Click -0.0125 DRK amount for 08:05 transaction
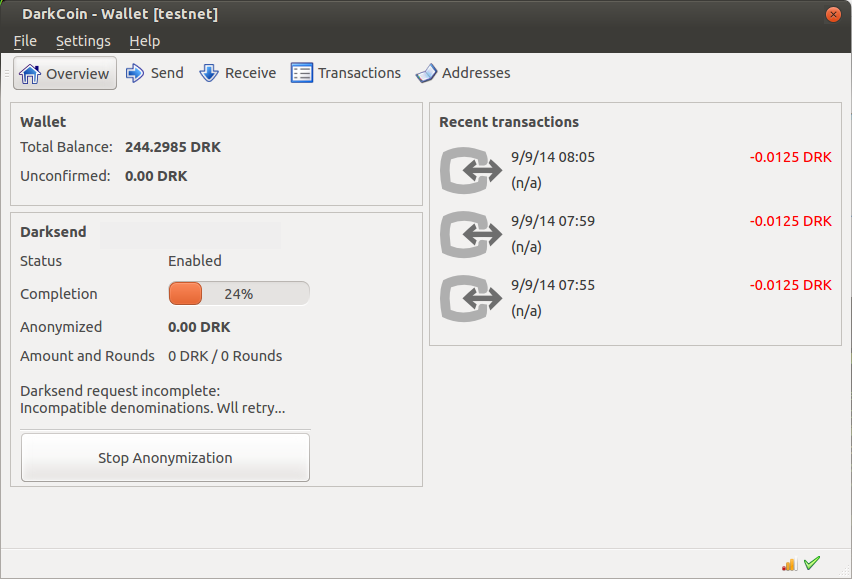The image size is (852, 579). coord(791,158)
